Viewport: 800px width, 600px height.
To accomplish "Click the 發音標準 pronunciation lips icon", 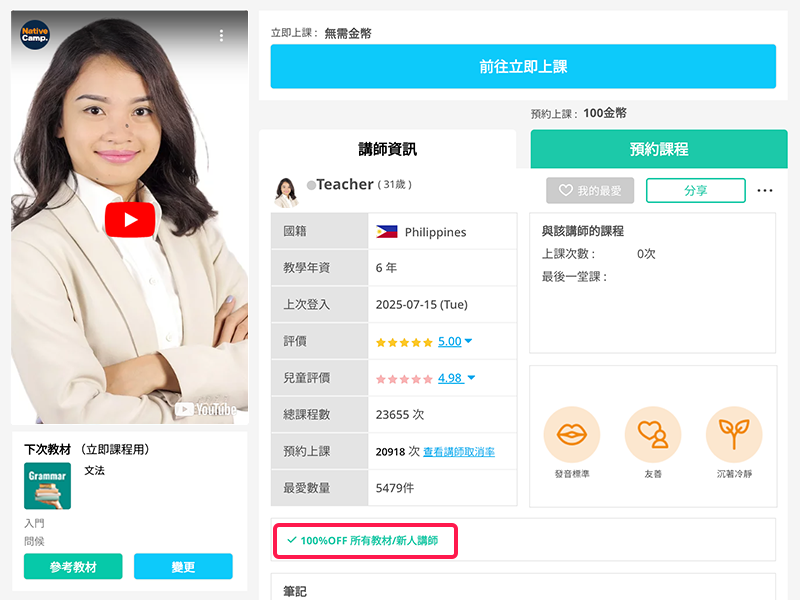I will (x=571, y=434).
